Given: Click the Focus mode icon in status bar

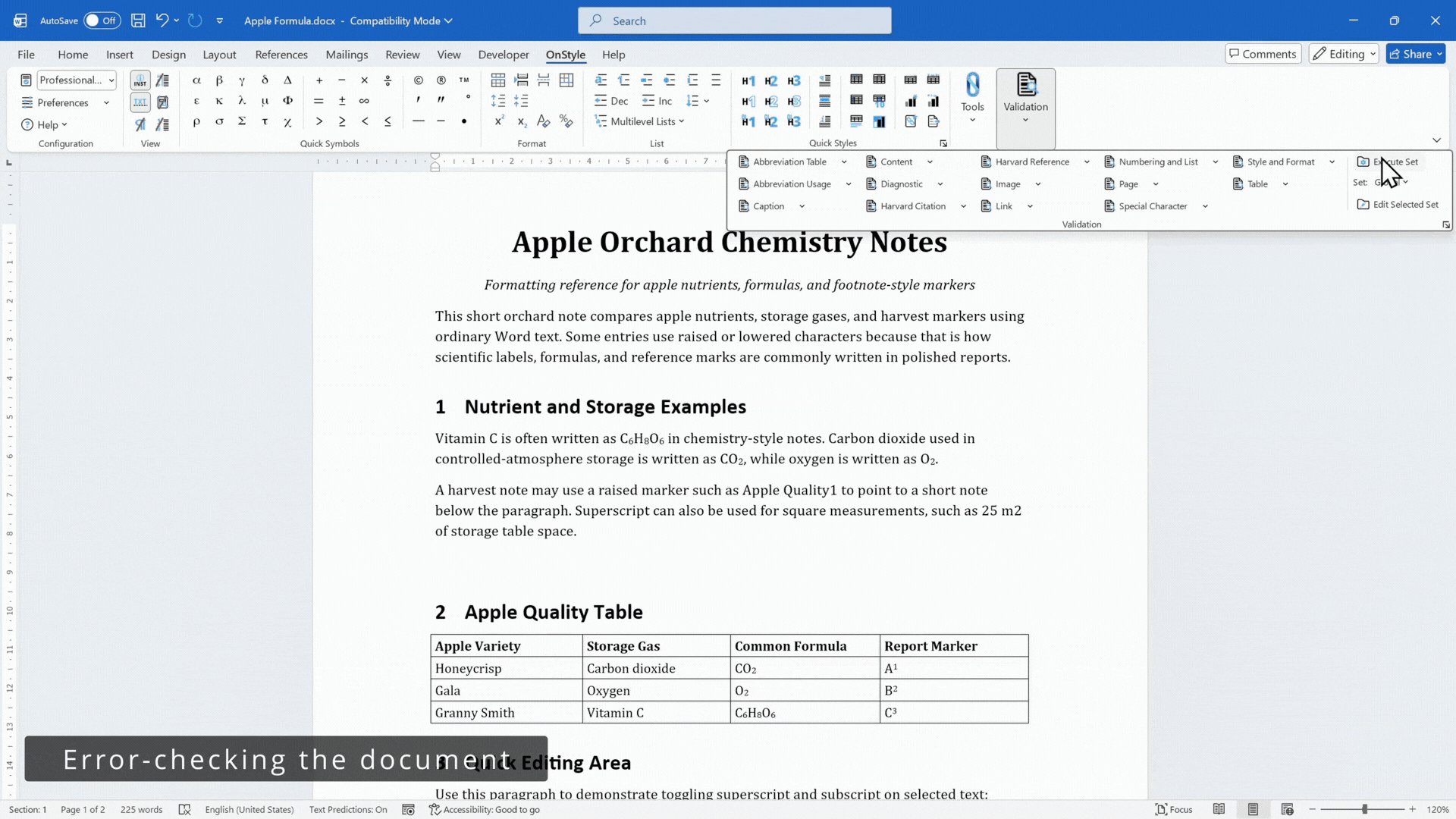Looking at the screenshot, I should tap(1161, 809).
